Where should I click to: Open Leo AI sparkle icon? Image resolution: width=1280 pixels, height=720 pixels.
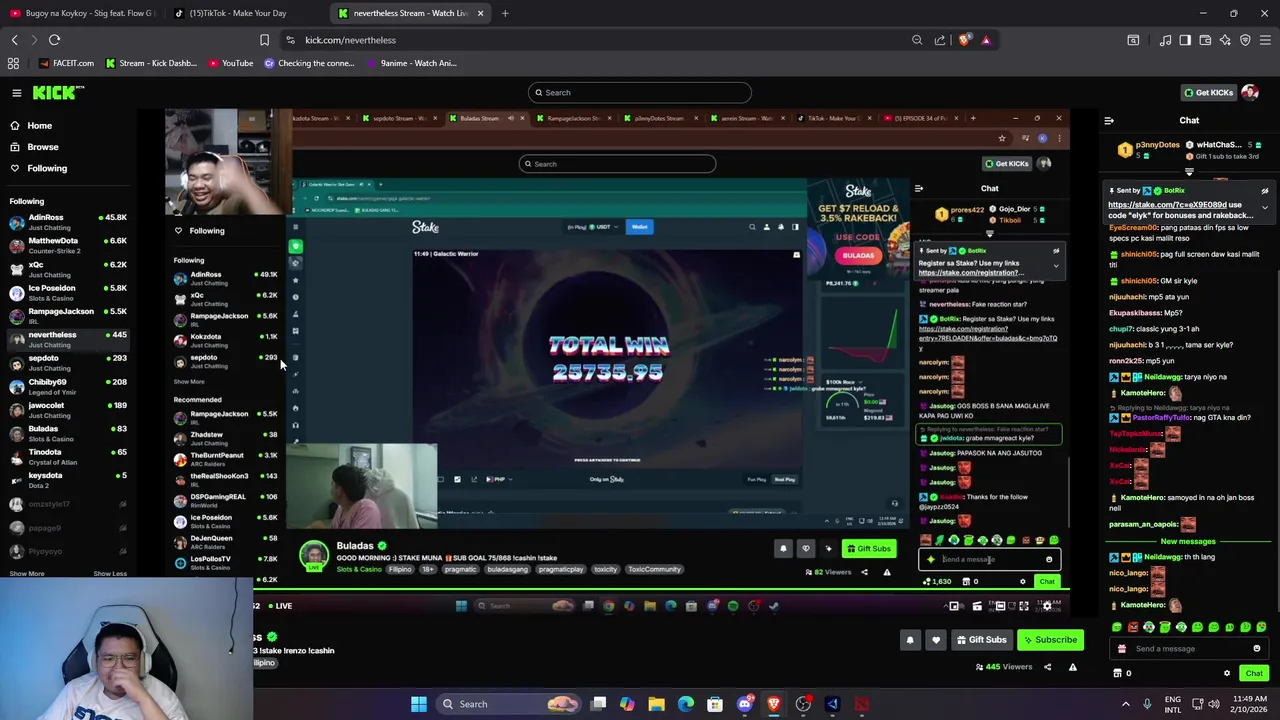click(x=1225, y=40)
